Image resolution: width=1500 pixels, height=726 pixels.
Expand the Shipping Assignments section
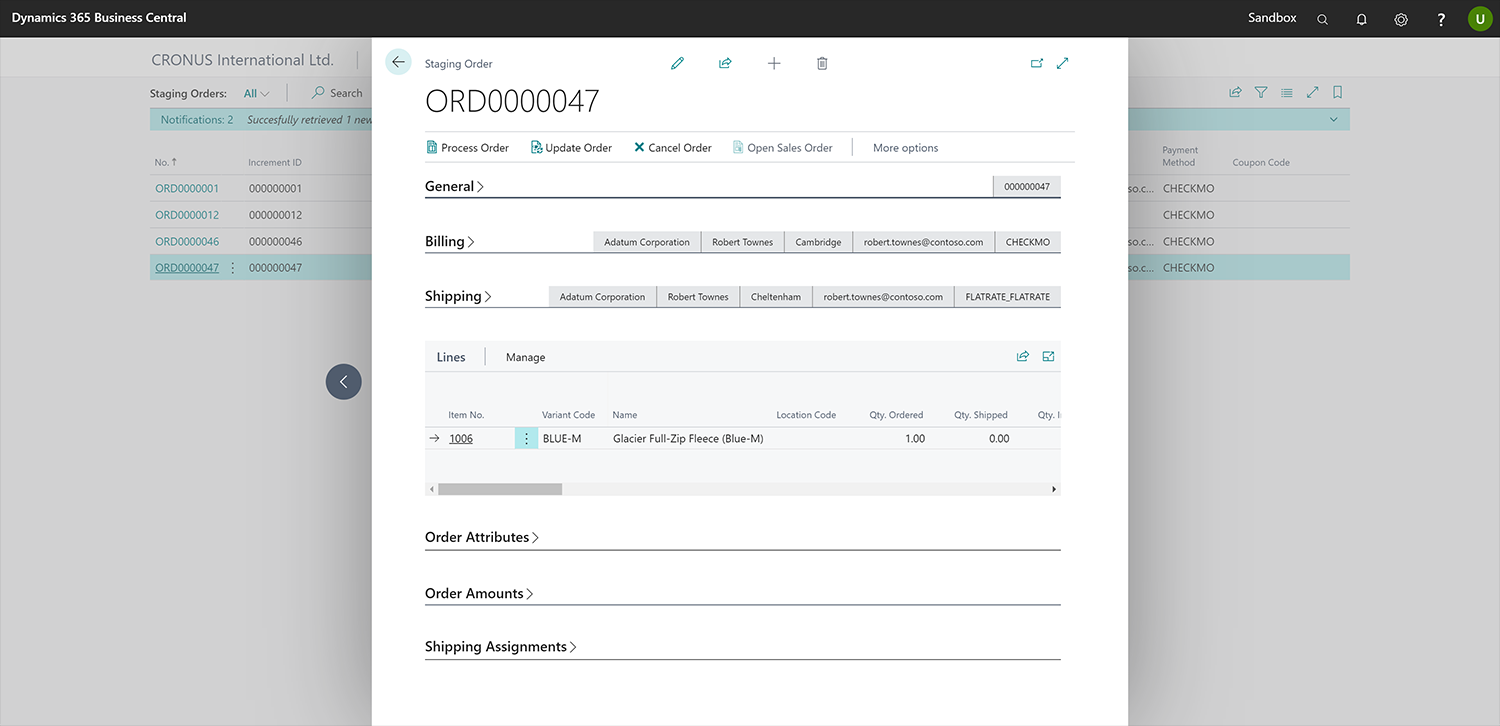tap(501, 647)
